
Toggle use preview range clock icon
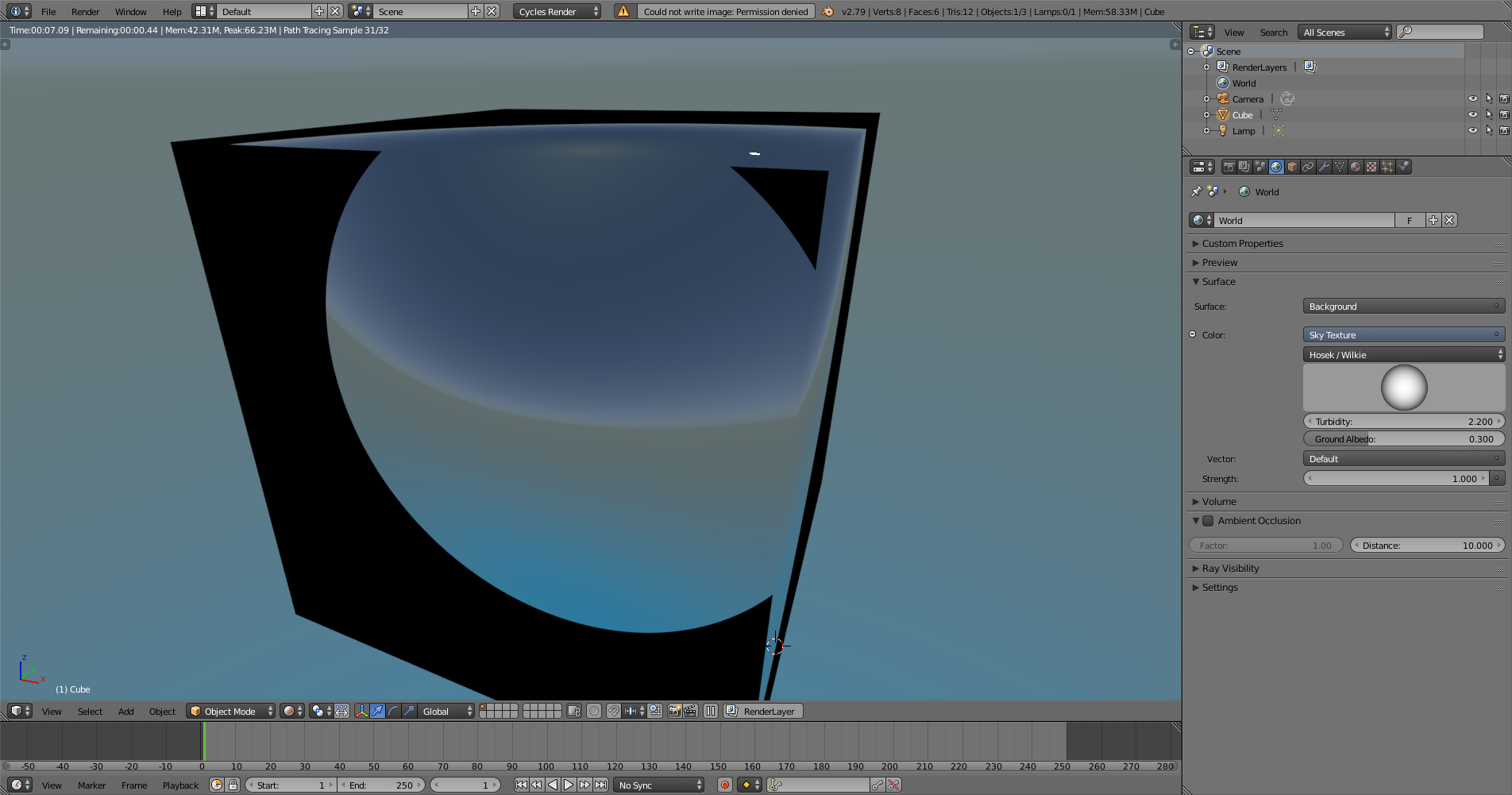[217, 785]
